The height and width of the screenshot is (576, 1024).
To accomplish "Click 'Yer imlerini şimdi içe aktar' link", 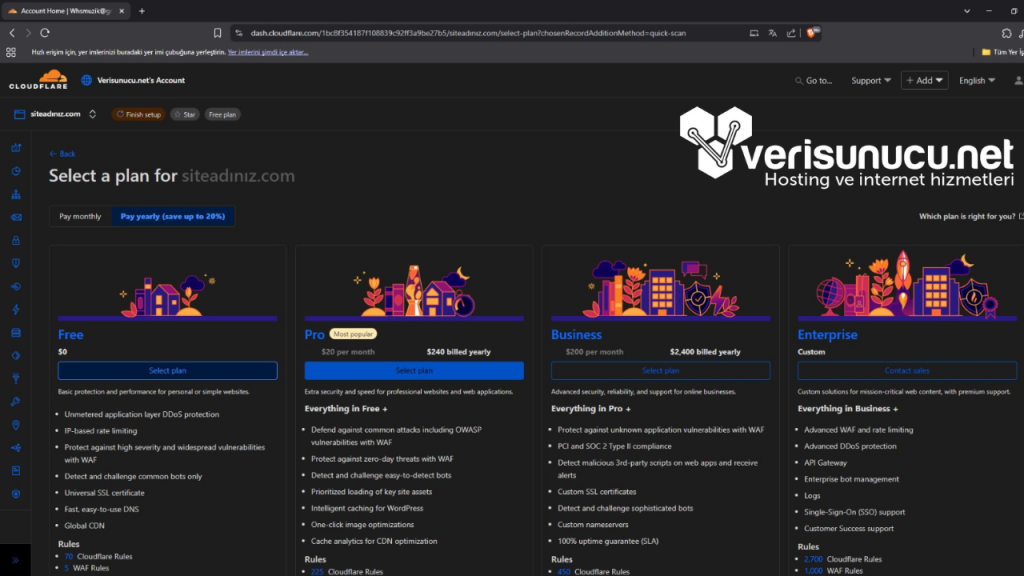I will click(x=268, y=52).
